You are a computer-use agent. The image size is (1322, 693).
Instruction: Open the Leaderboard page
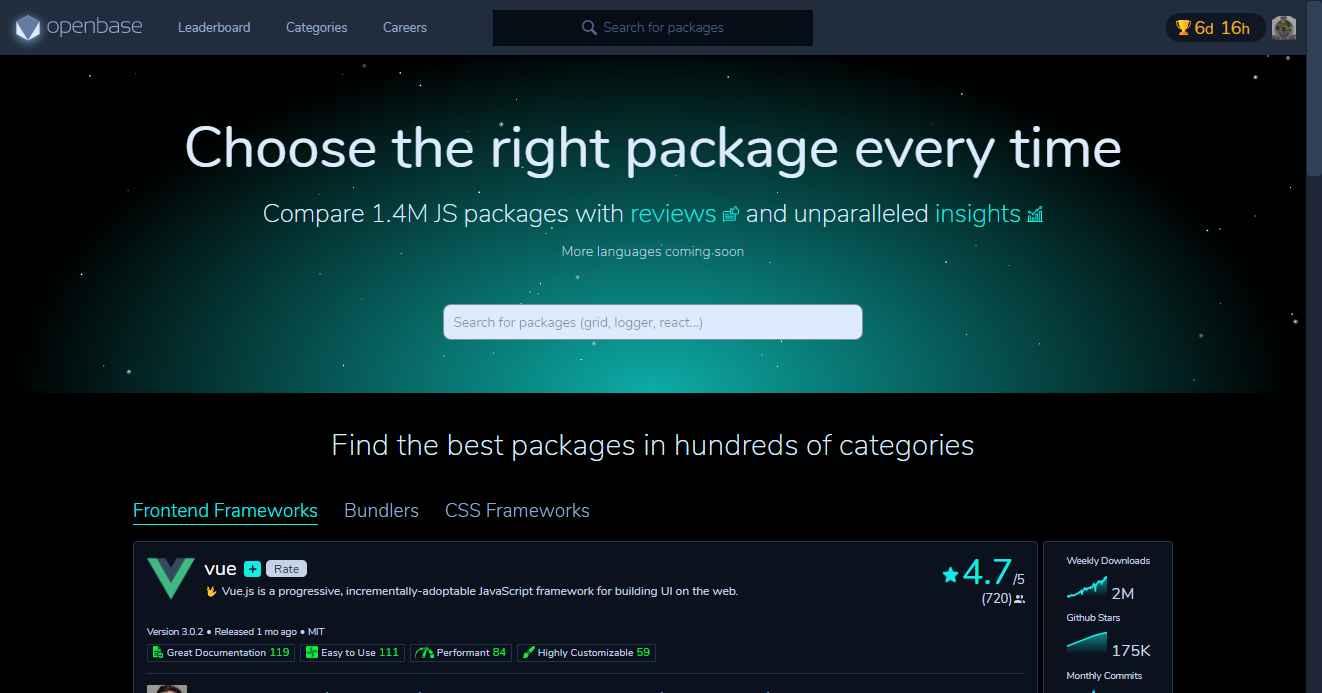pyautogui.click(x=214, y=28)
